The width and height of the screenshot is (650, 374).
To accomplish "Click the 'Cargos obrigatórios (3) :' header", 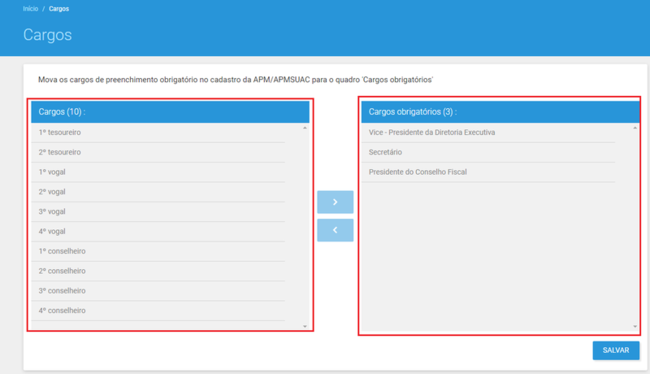I will [500, 112].
